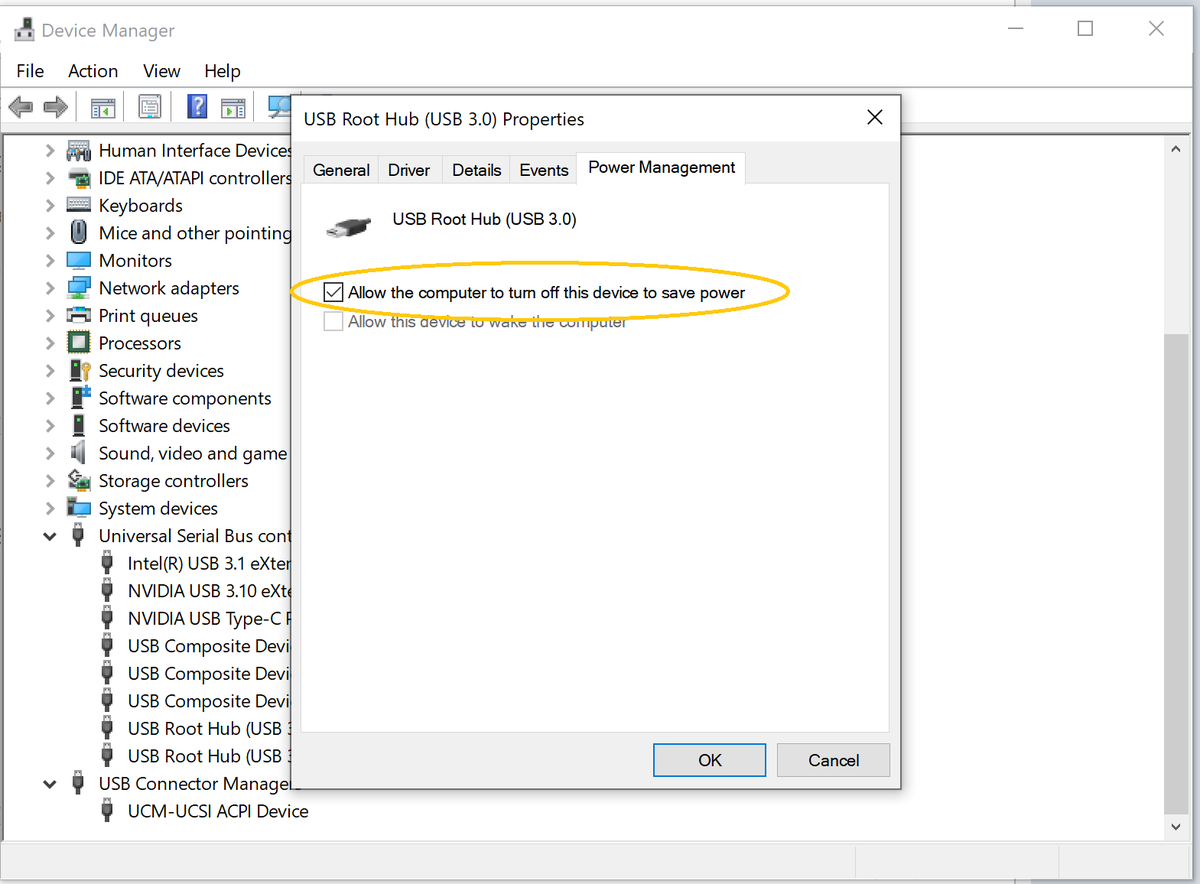Collapse the USB Connector Managers node

[50, 783]
